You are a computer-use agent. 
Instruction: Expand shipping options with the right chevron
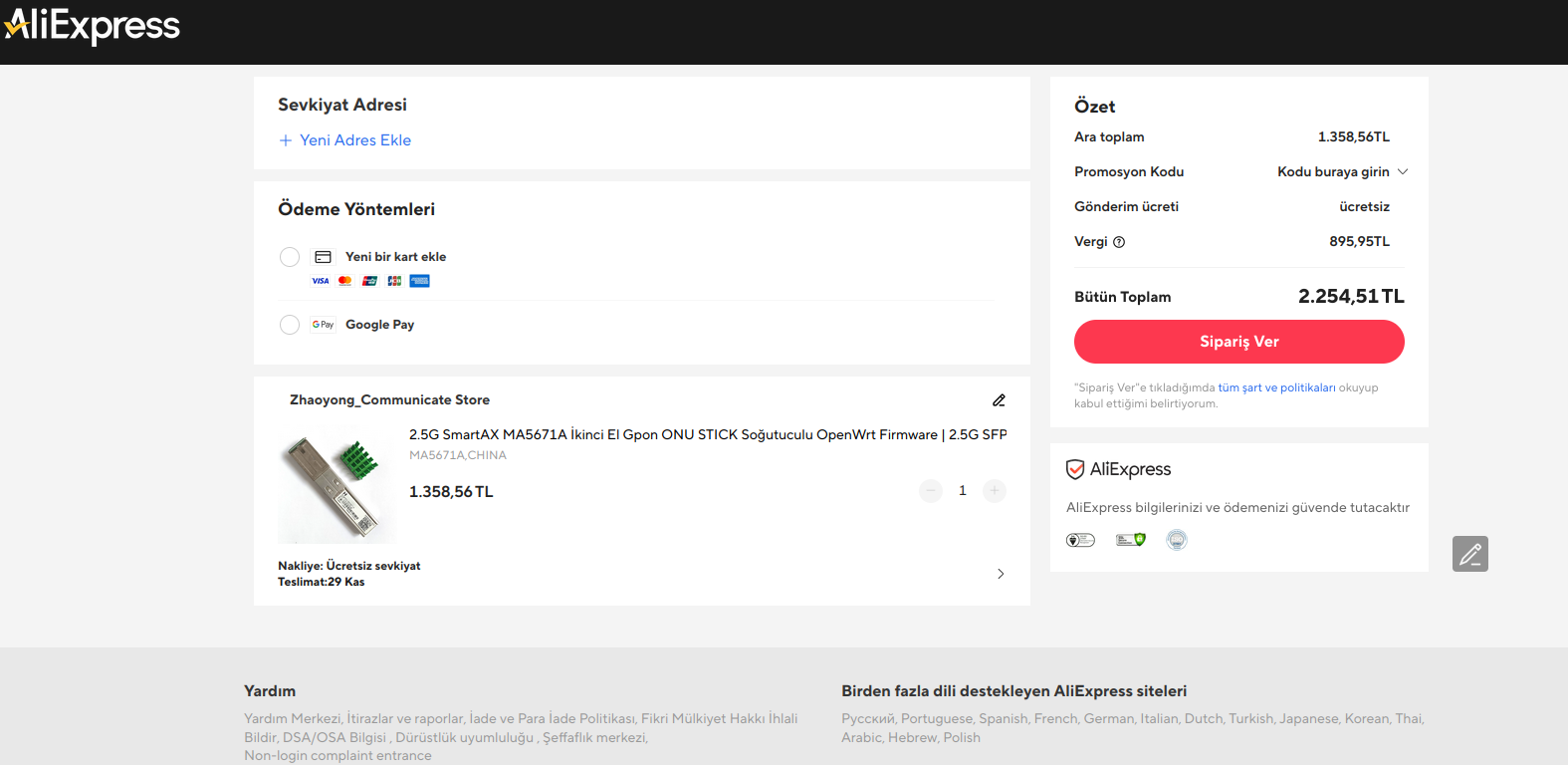pos(1001,574)
